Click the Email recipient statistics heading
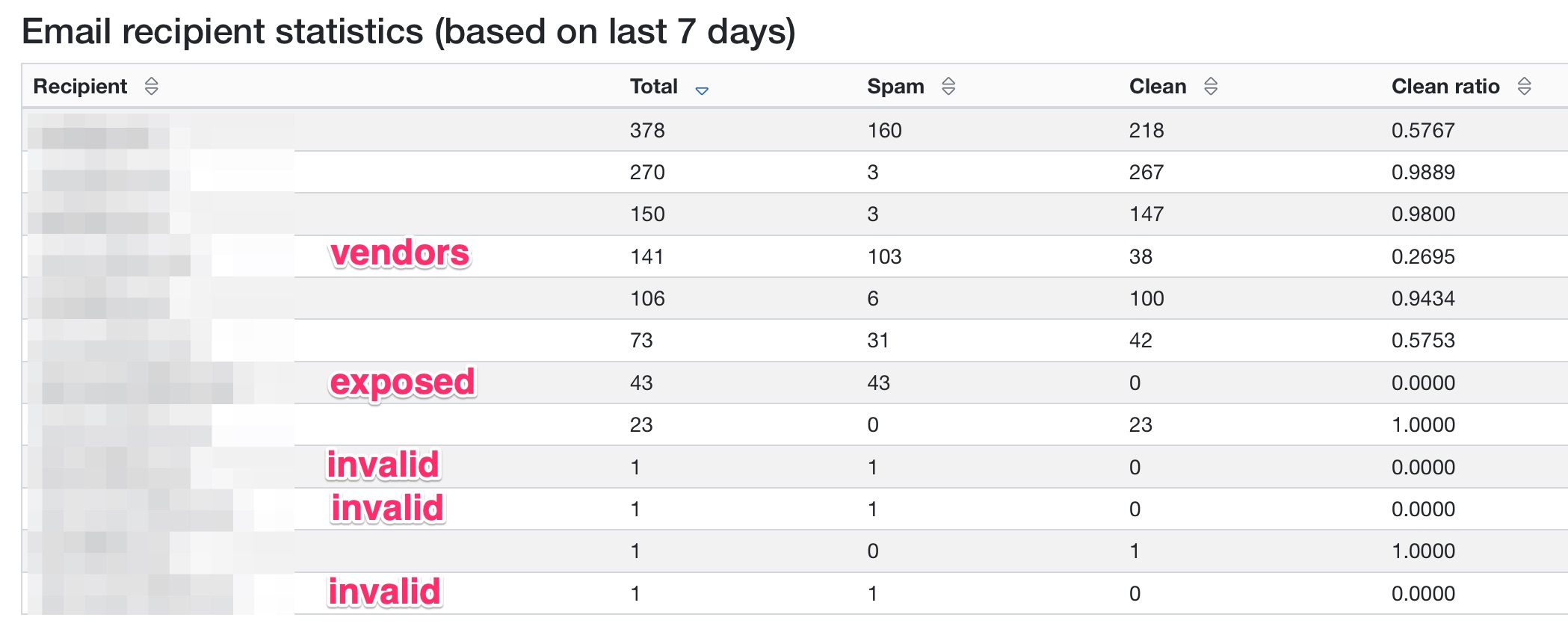1568x638 pixels. 409,31
